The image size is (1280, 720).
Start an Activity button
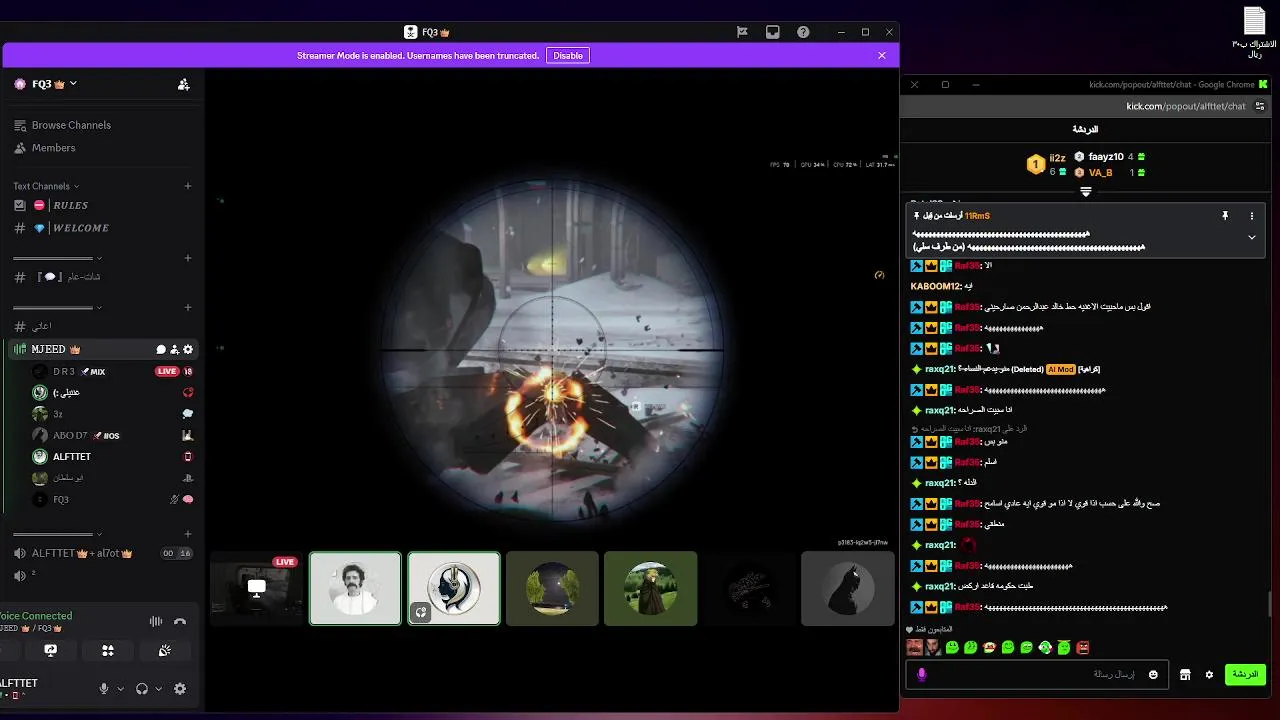pyautogui.click(x=108, y=650)
